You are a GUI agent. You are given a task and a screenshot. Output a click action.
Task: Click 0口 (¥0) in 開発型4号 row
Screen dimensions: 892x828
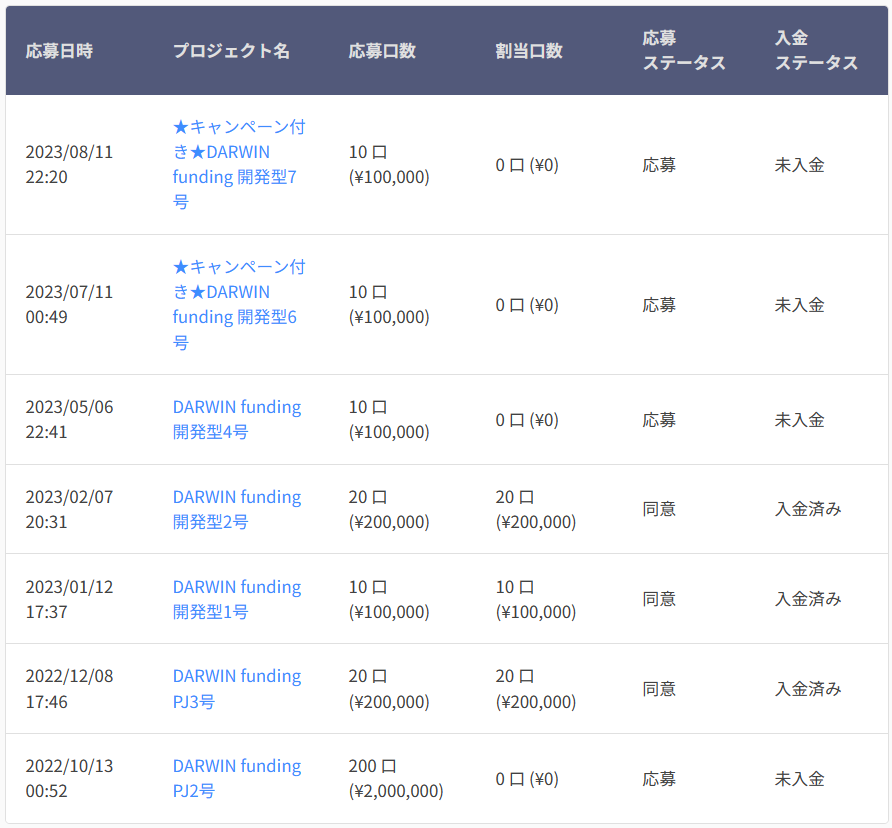tap(527, 420)
